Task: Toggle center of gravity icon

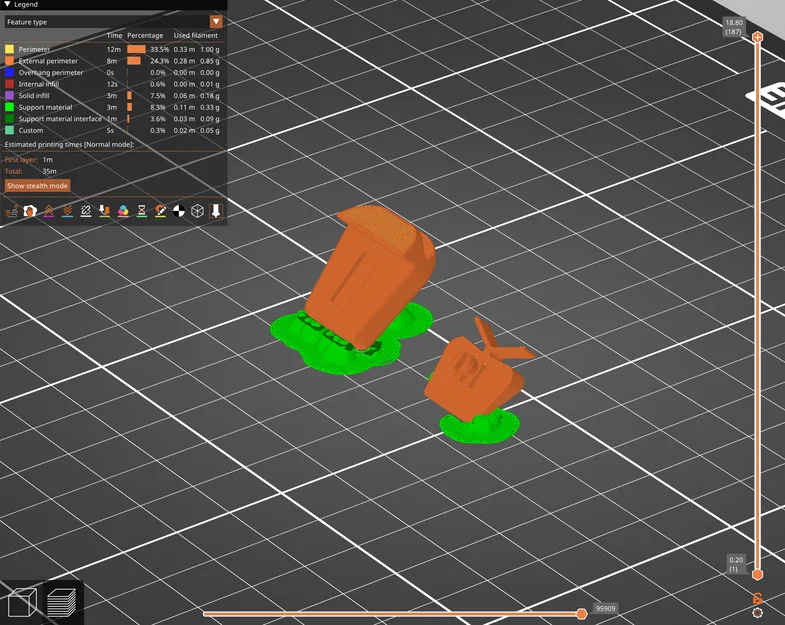Action: pyautogui.click(x=179, y=211)
